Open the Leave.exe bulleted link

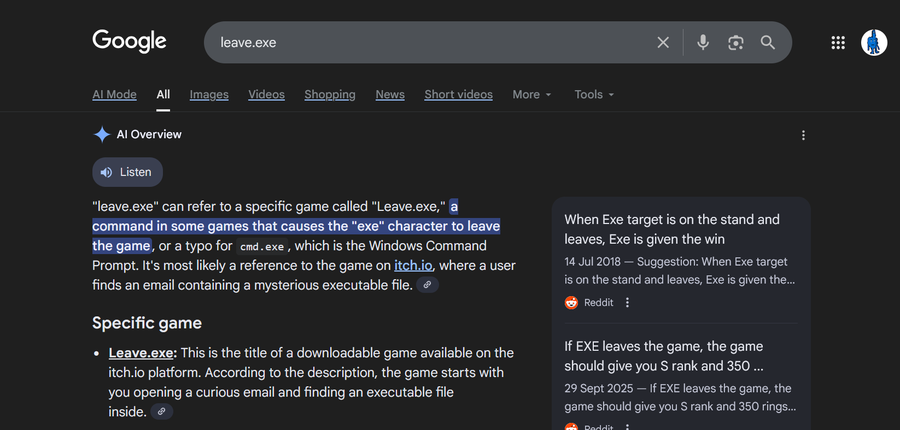(x=142, y=353)
